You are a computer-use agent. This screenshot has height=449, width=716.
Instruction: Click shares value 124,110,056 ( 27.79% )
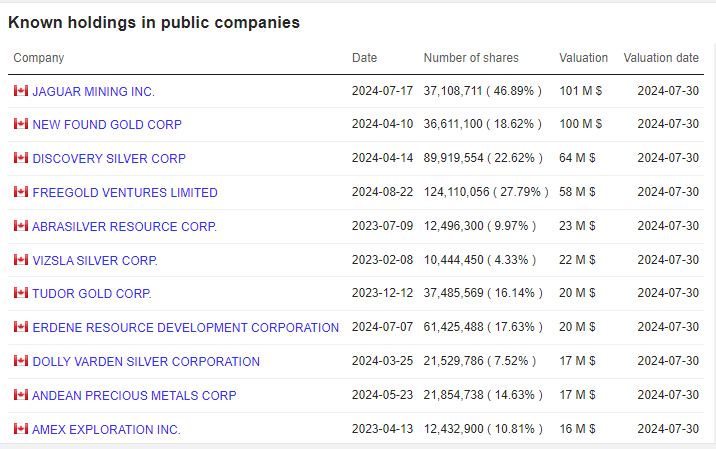point(486,192)
